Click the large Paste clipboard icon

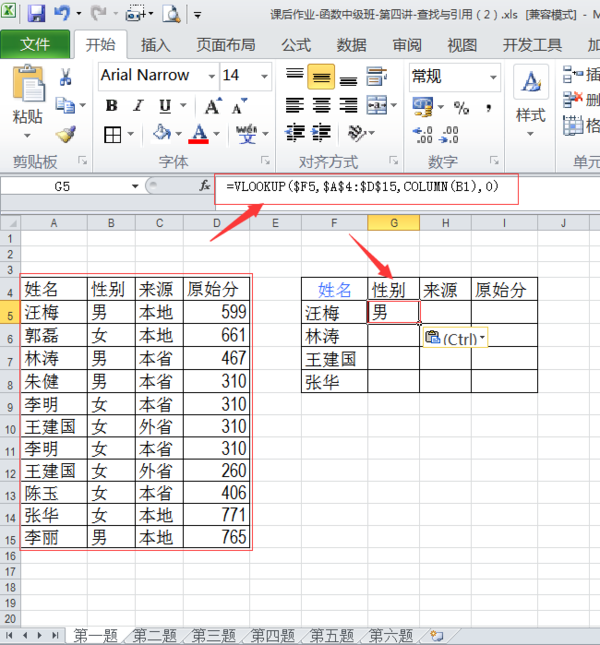coord(28,84)
